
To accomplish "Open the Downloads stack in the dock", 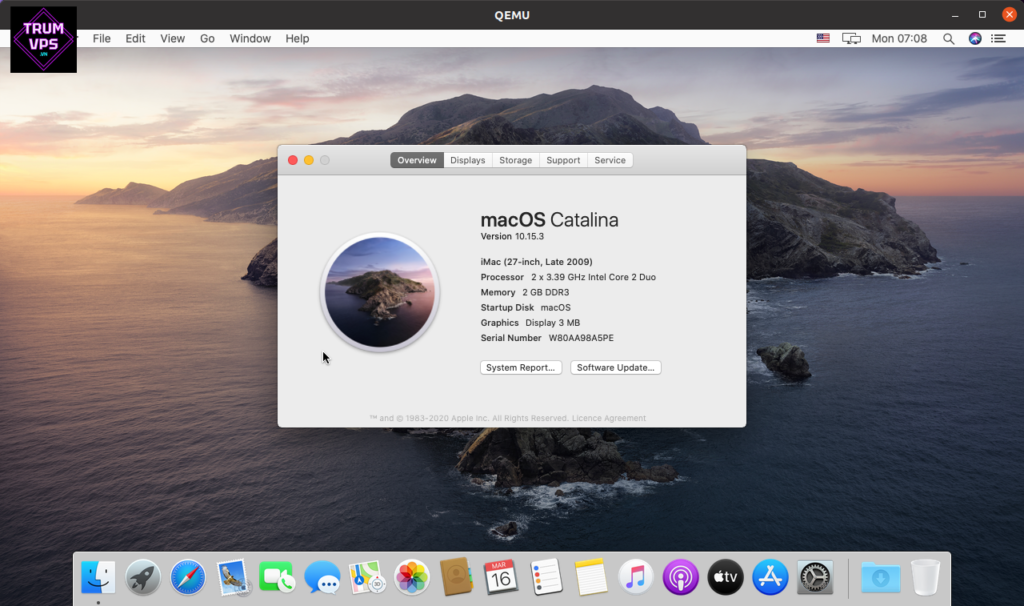I will click(880, 577).
